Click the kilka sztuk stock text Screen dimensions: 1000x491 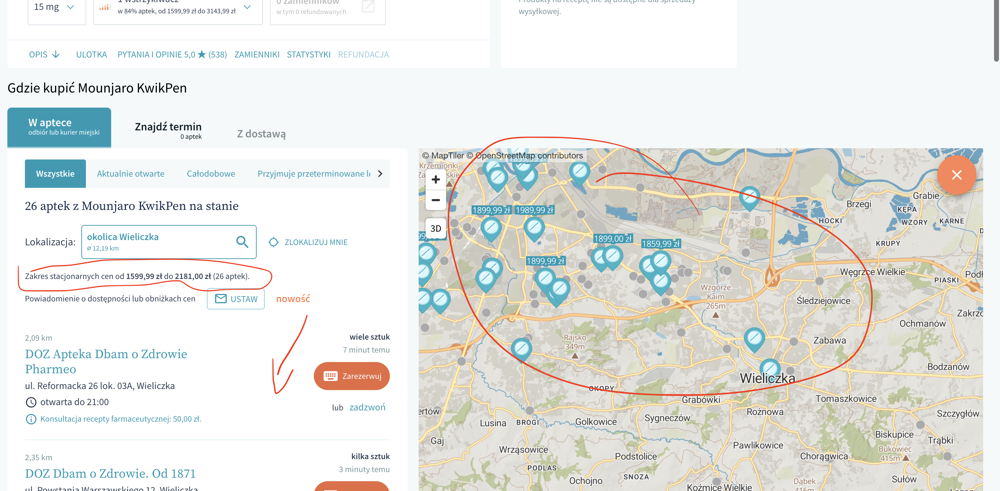371,457
